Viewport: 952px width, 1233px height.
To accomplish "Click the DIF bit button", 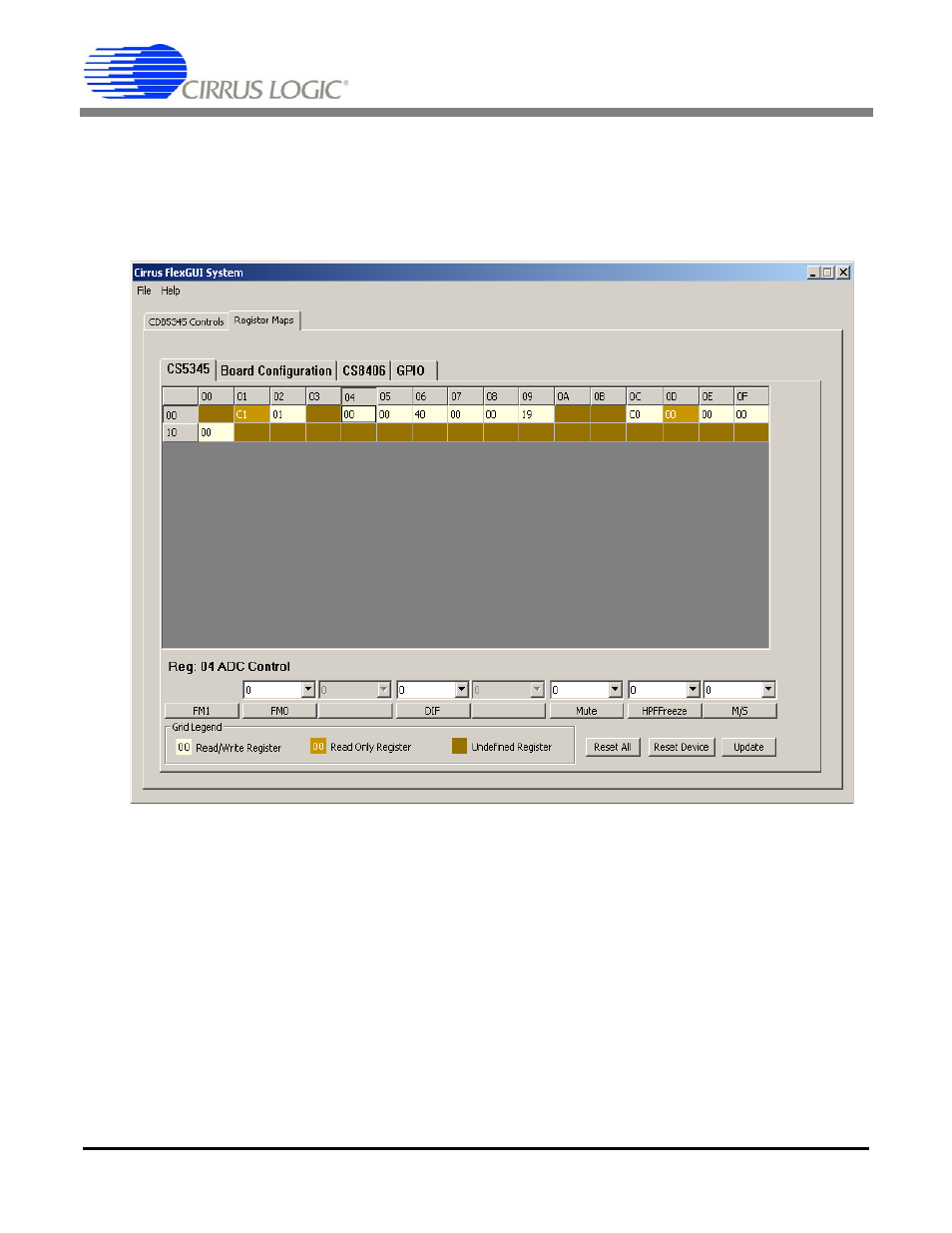I will point(432,711).
